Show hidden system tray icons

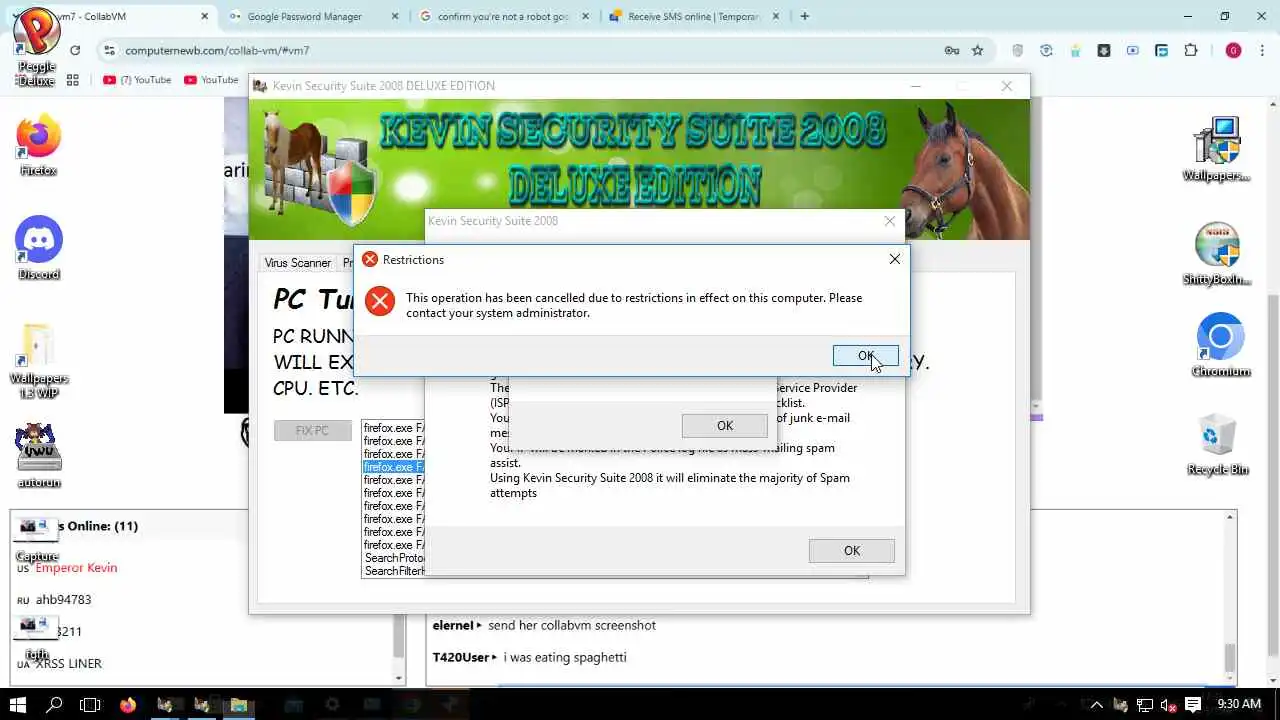click(x=1097, y=705)
